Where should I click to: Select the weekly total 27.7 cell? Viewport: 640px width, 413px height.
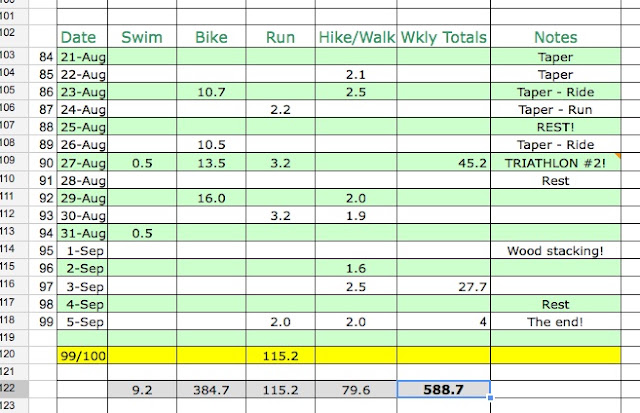point(444,286)
